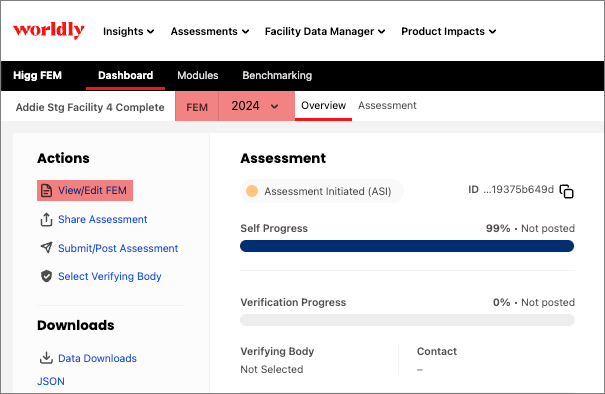
Task: Click the Self Progress label
Action: pos(274,228)
